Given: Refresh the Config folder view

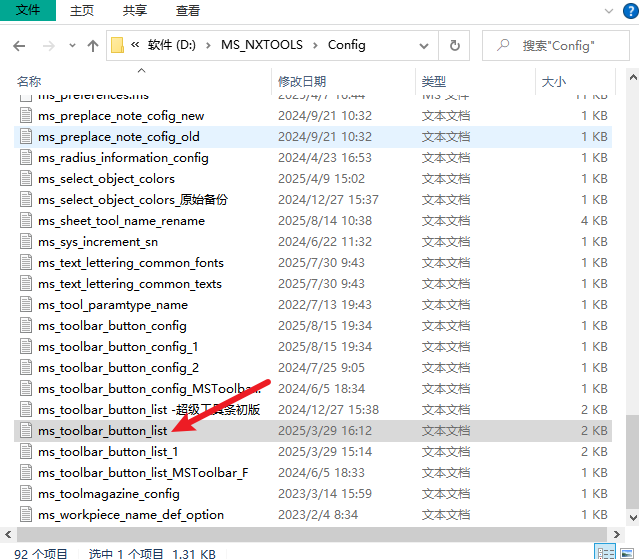Looking at the screenshot, I should point(454,45).
